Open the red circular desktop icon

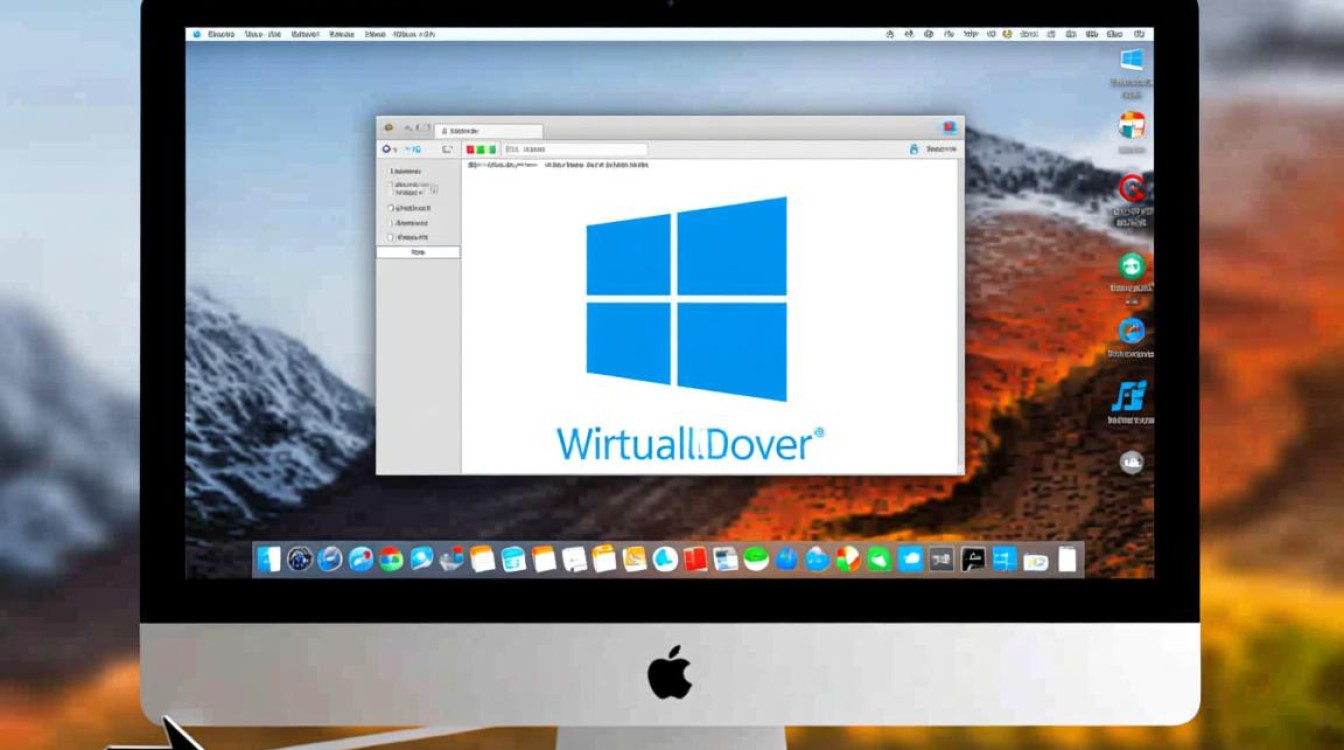pos(1131,187)
